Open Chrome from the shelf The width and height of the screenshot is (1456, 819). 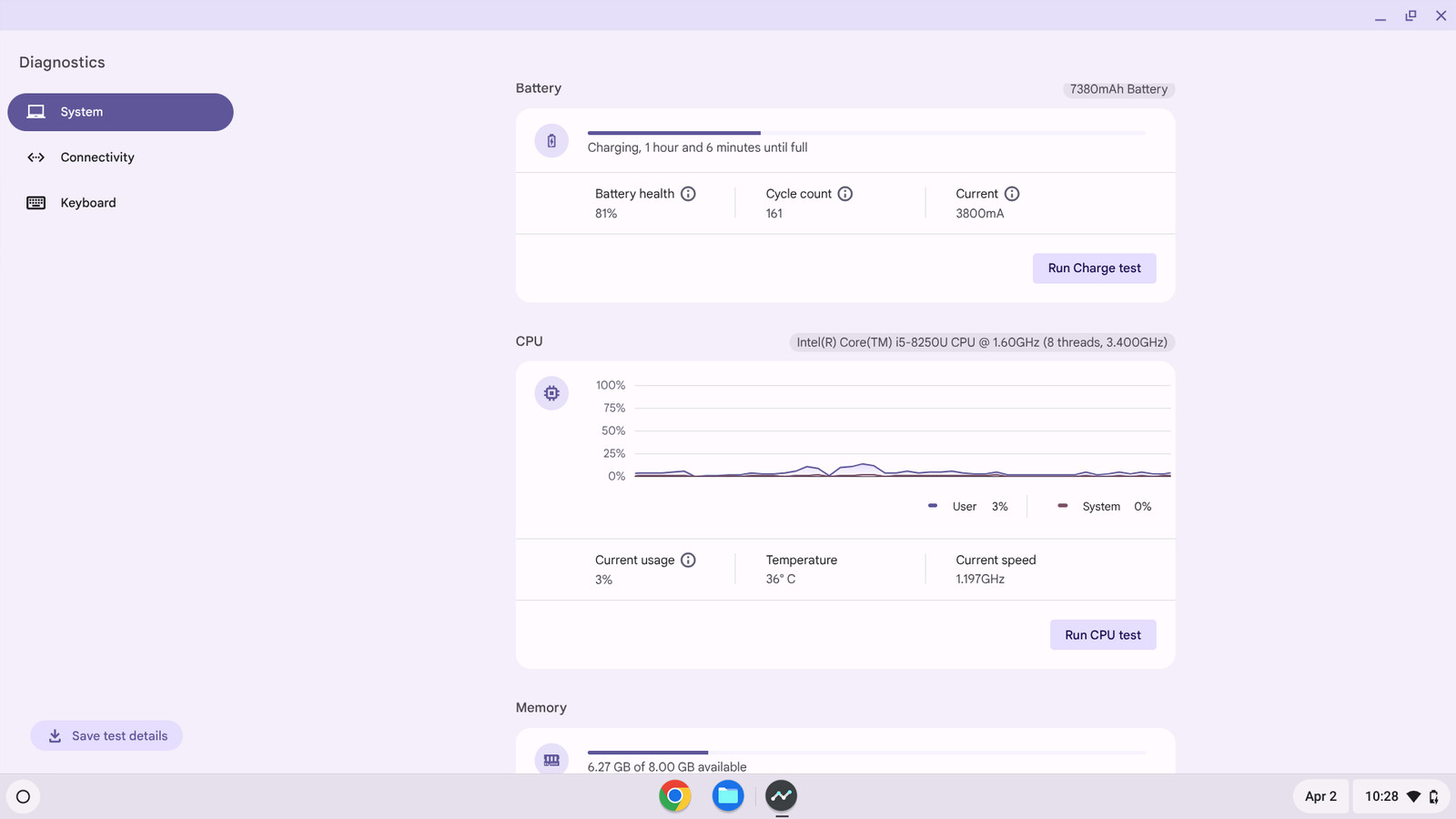pyautogui.click(x=674, y=796)
